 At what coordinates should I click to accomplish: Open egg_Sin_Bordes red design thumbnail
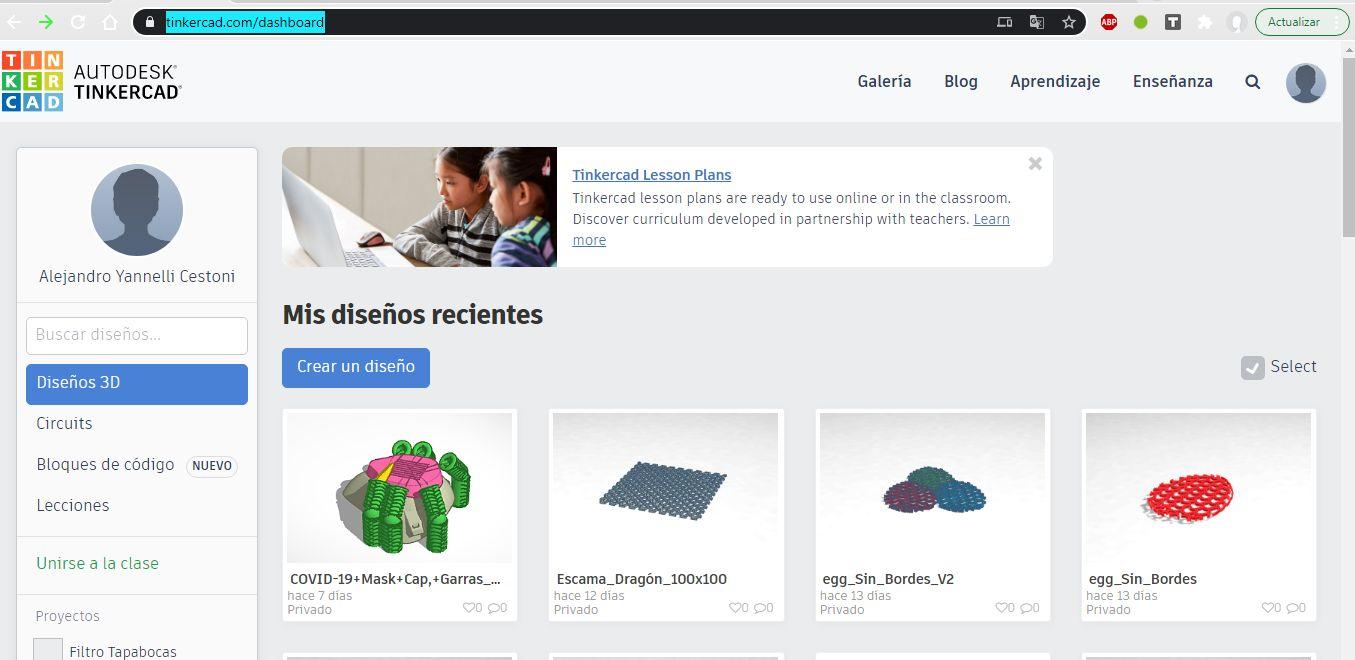tap(1198, 488)
